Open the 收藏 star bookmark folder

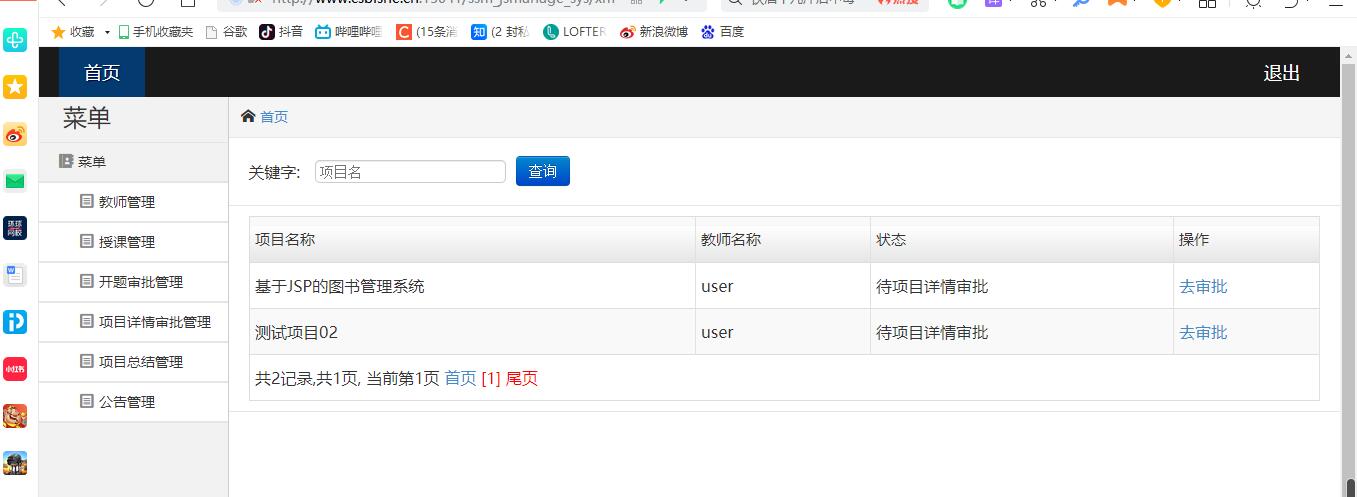pos(73,32)
